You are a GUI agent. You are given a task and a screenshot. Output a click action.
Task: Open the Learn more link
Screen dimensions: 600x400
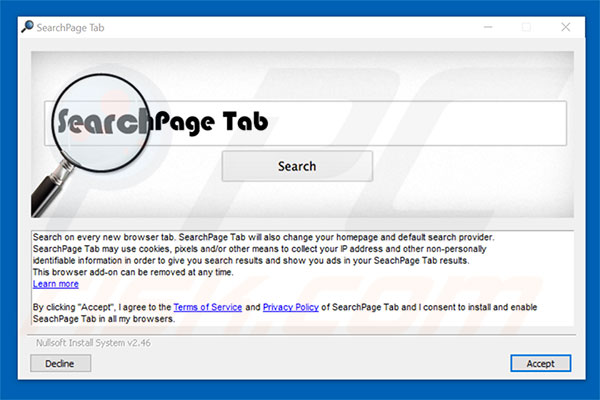pos(56,284)
